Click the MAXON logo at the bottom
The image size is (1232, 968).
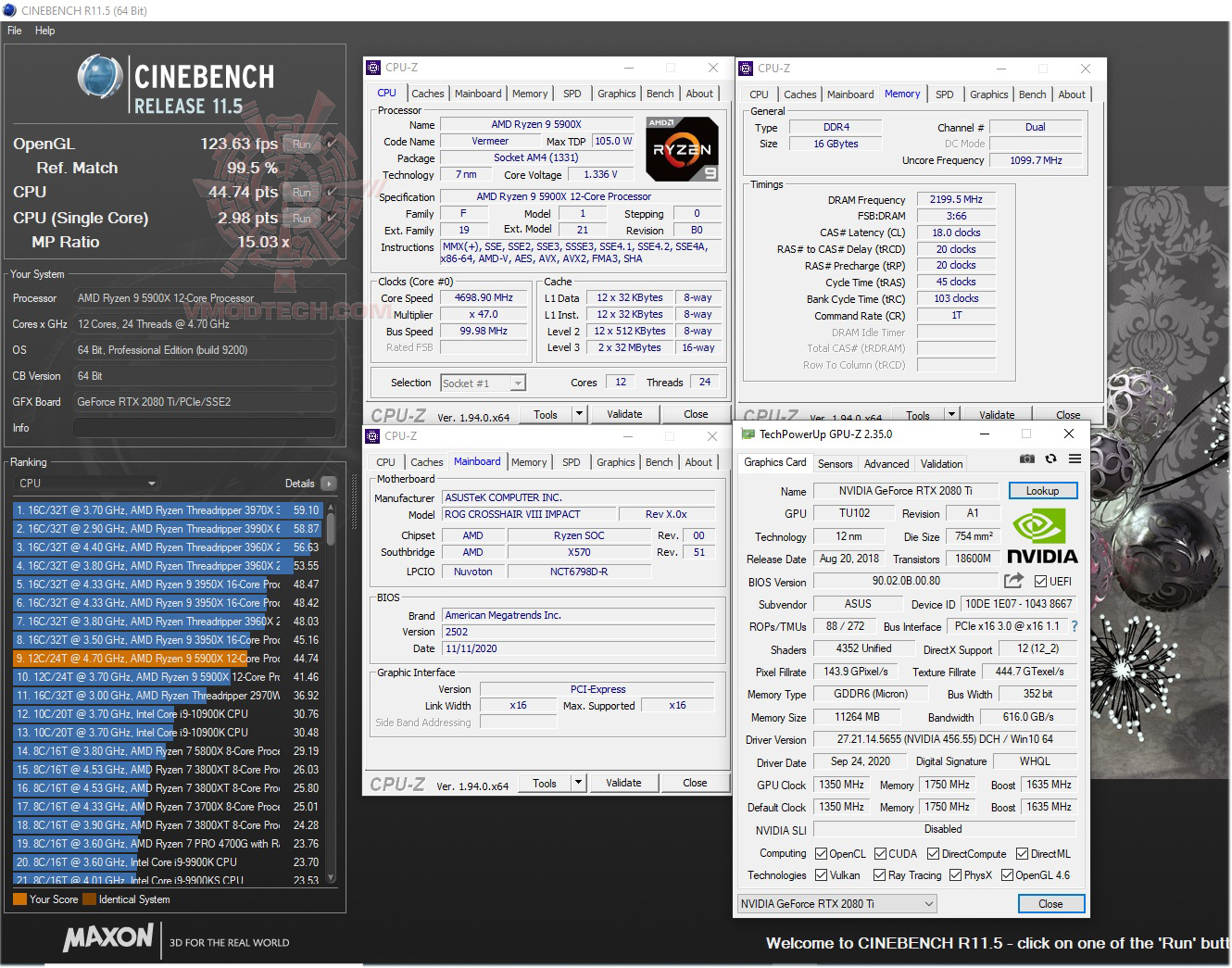pyautogui.click(x=108, y=938)
